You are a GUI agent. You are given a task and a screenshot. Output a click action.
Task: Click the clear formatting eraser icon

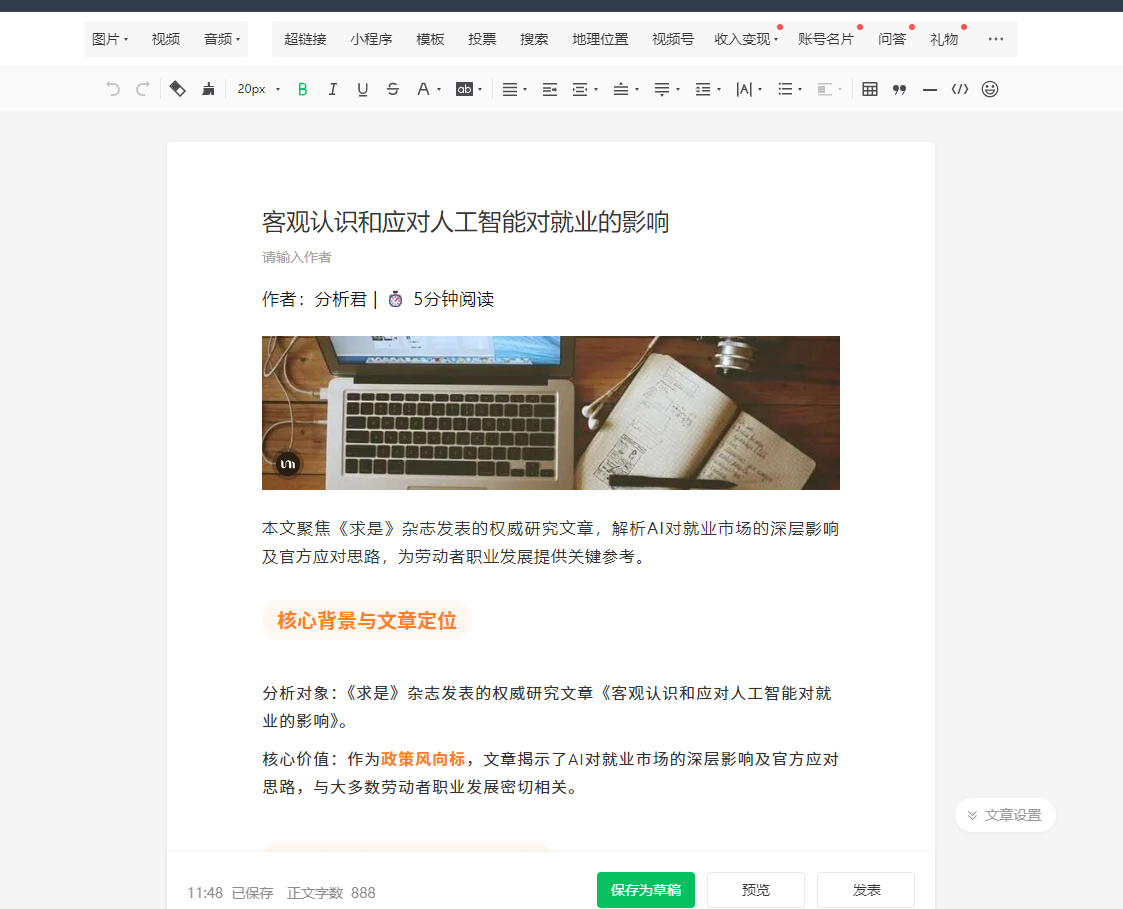[178, 89]
